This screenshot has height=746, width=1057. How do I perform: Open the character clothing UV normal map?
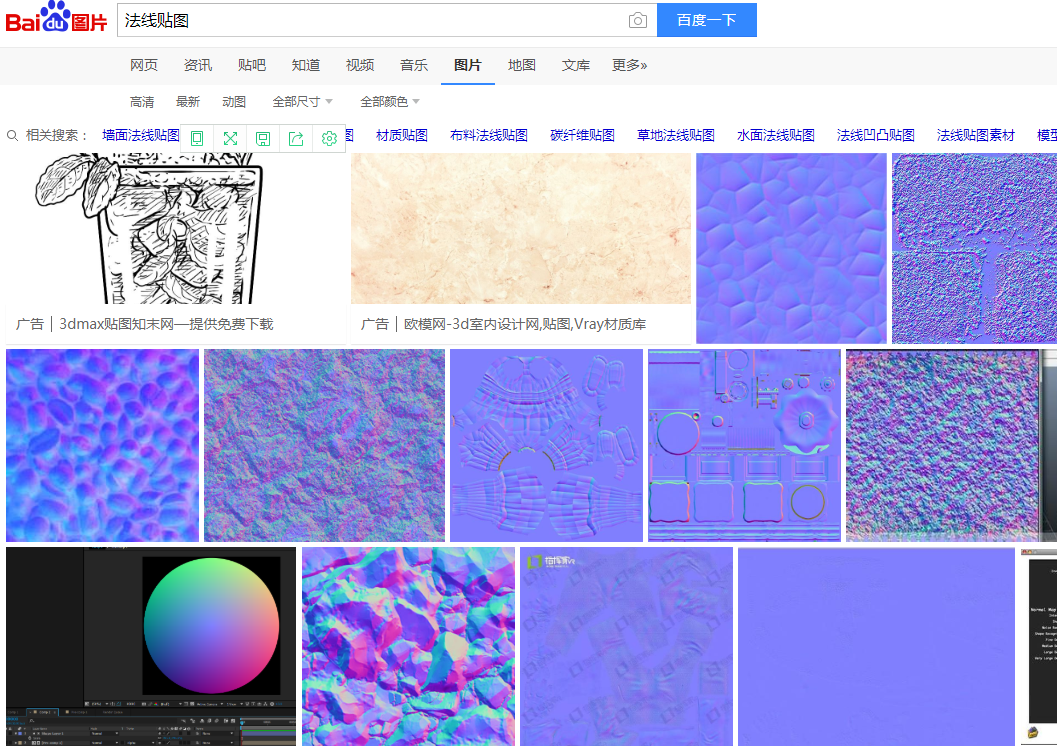pos(546,445)
